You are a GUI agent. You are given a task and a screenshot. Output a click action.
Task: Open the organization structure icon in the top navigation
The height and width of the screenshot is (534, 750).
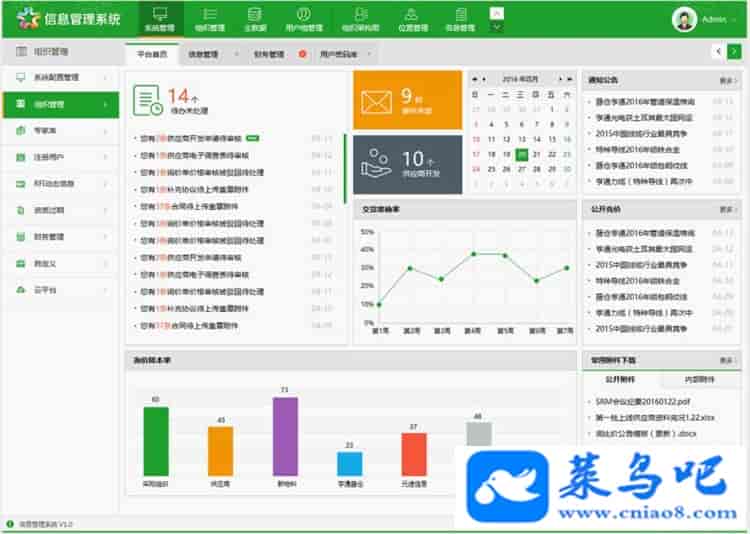tap(361, 14)
